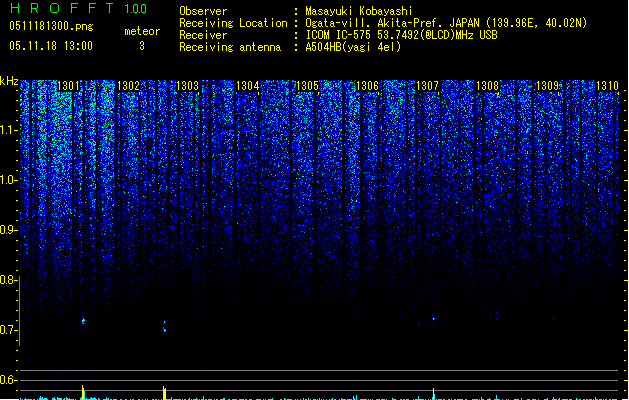Click the Receiving antenna label
The width and height of the screenshot is (629, 400).
point(230,47)
